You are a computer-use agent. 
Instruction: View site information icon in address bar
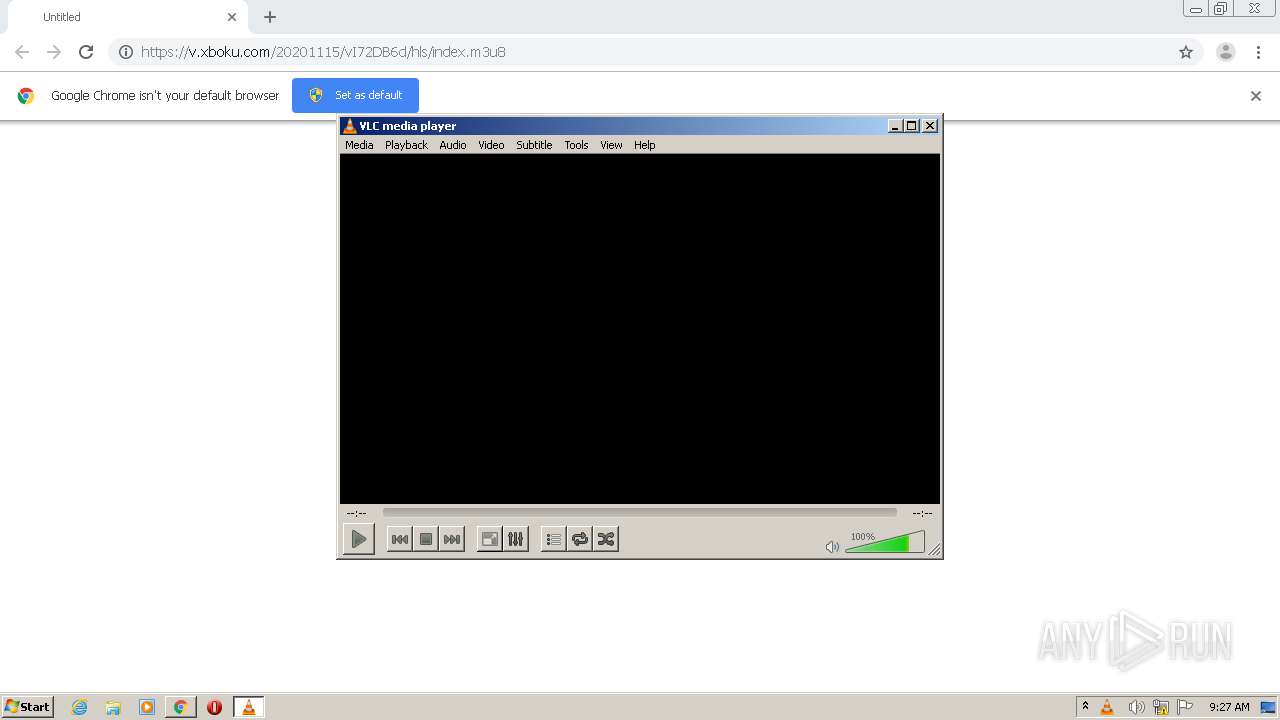[x=126, y=52]
